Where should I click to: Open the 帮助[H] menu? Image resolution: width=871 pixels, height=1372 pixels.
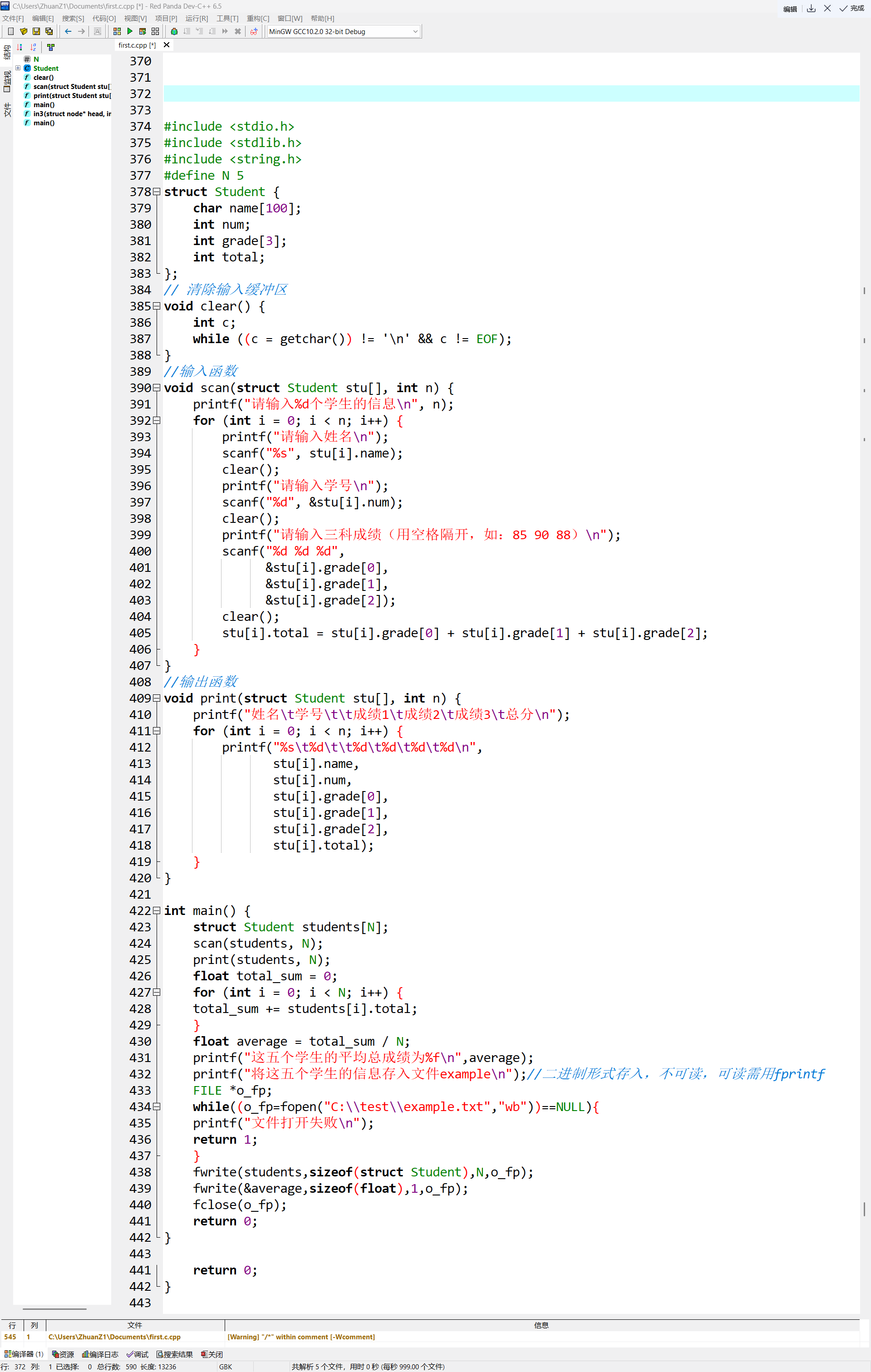(322, 19)
